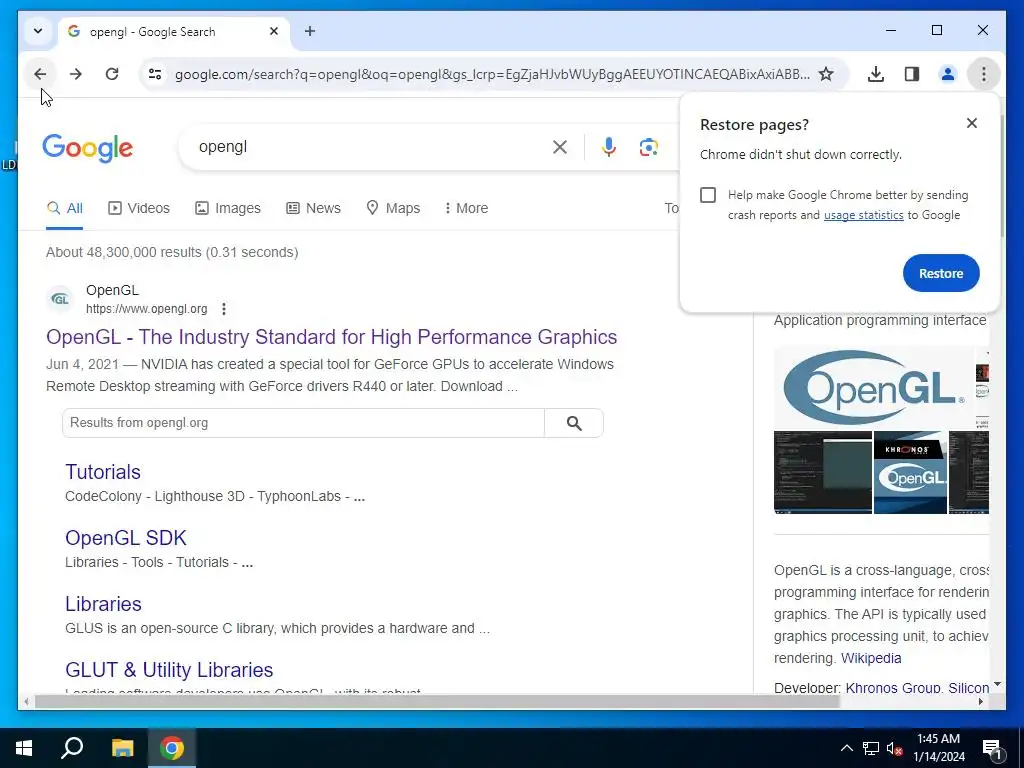Expand the More search options
1024x768 pixels.
(466, 208)
